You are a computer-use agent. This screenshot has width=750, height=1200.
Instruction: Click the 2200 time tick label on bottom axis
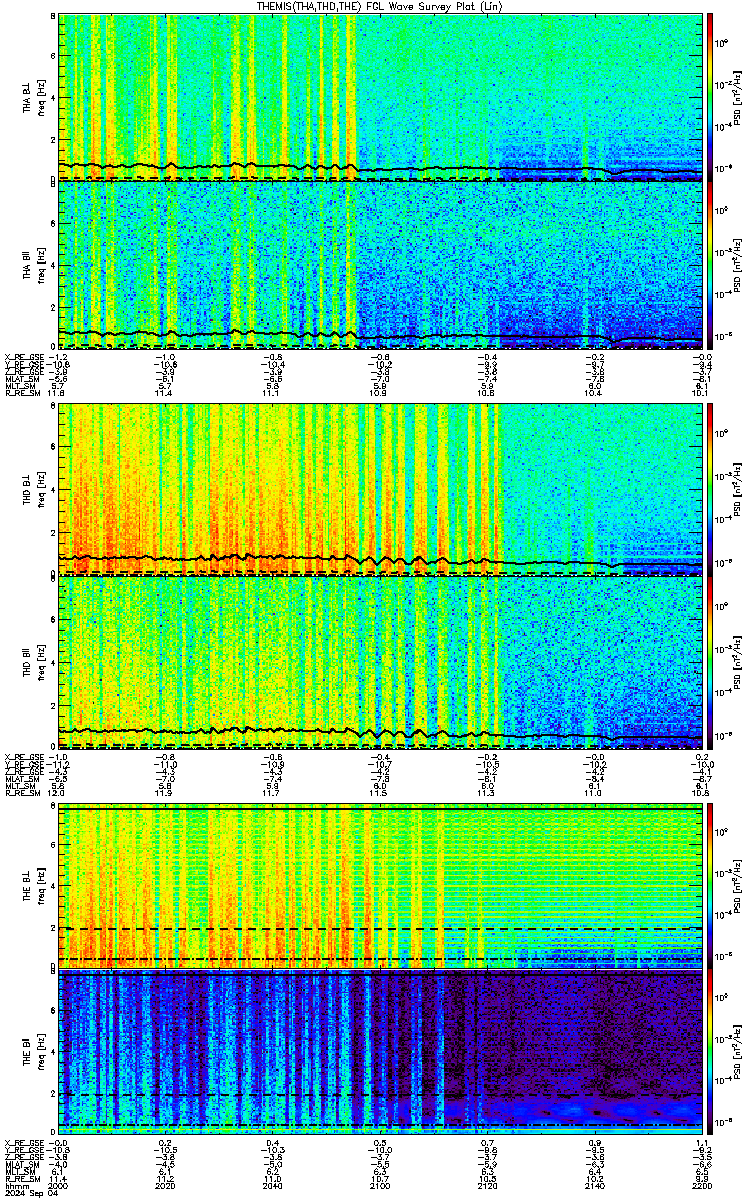[x=702, y=1187]
